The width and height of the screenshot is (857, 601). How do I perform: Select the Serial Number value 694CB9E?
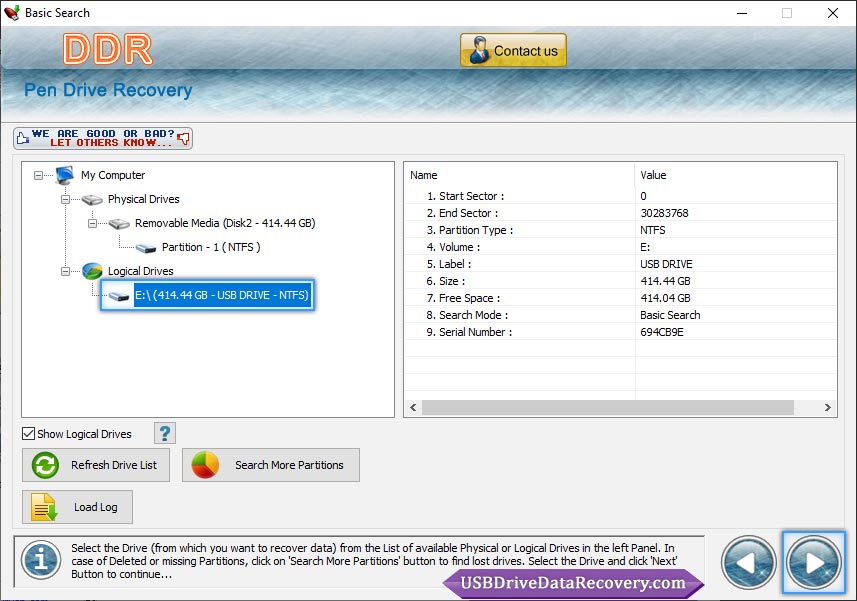click(x=661, y=332)
